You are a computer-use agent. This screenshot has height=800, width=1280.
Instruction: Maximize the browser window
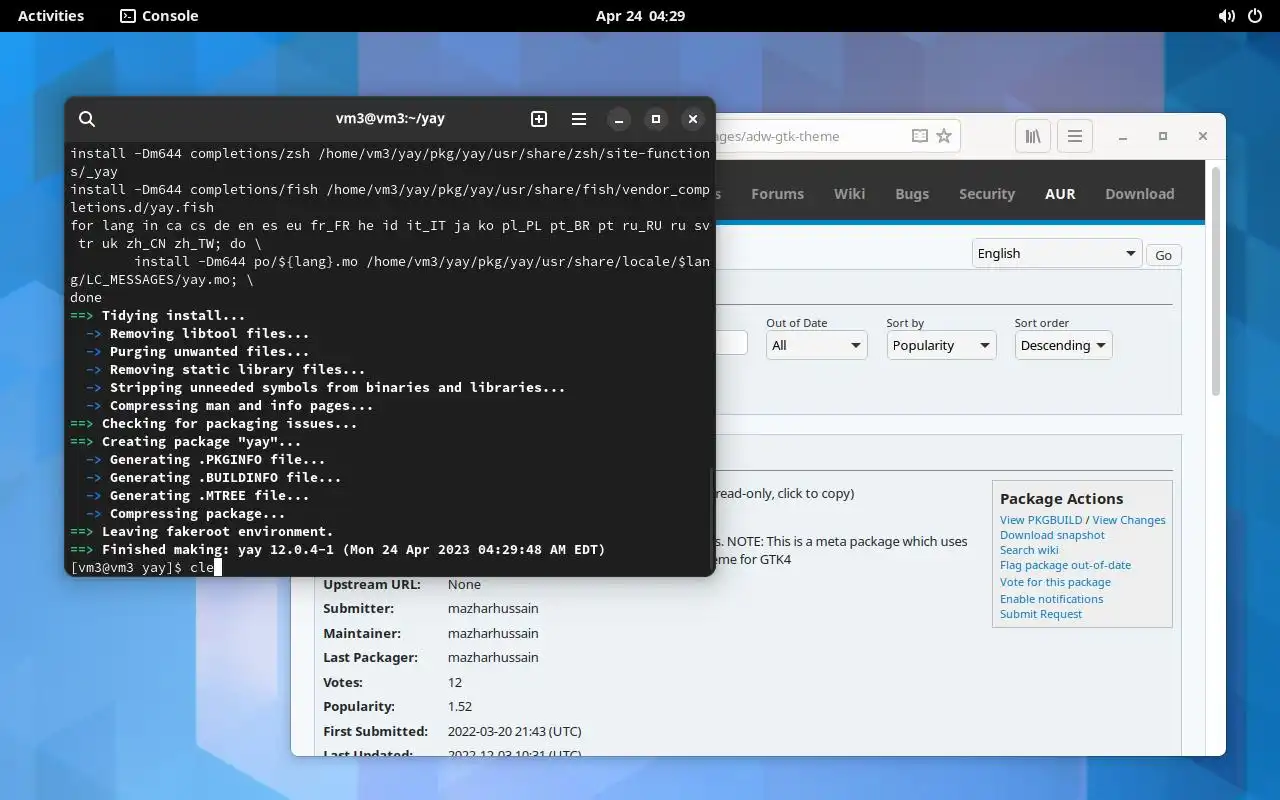1163,136
